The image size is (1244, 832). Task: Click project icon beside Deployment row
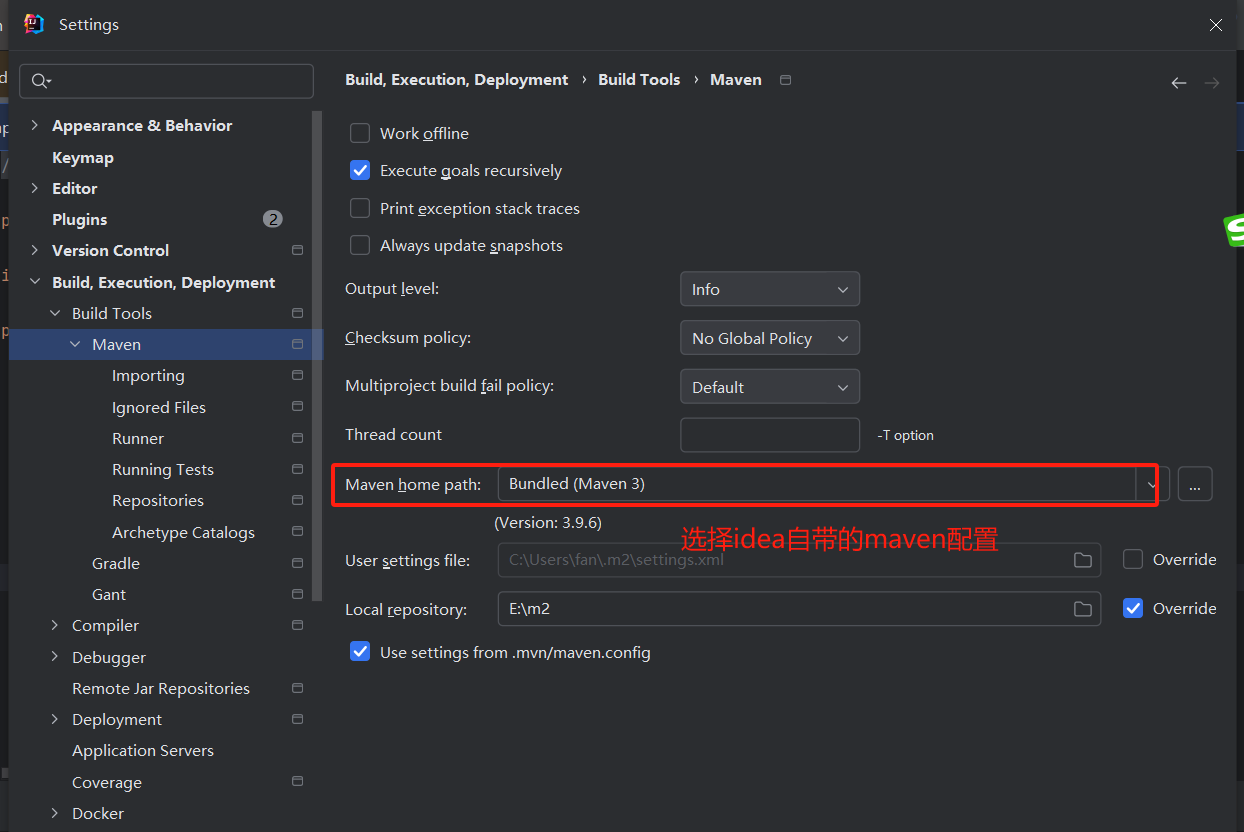coord(297,719)
